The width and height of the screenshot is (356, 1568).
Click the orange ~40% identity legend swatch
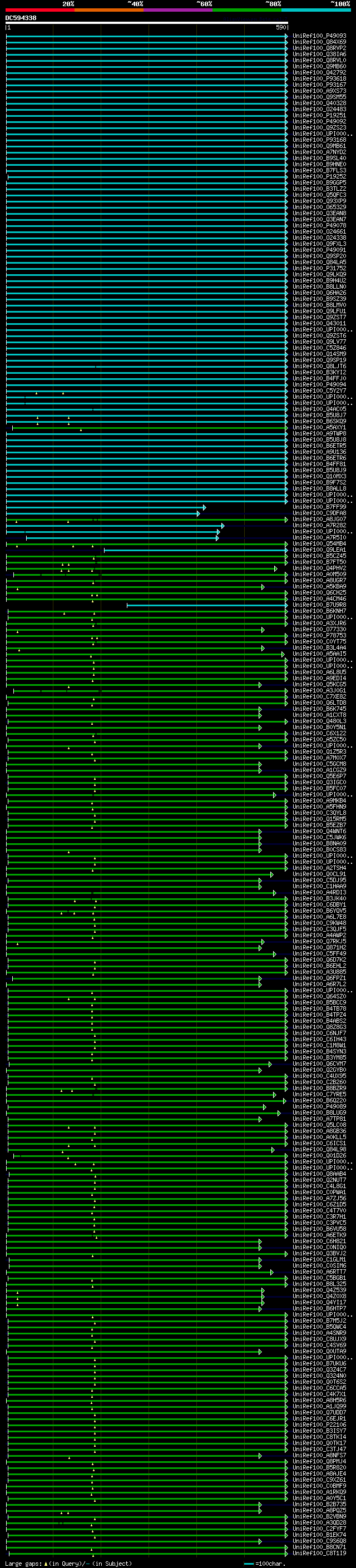click(109, 10)
